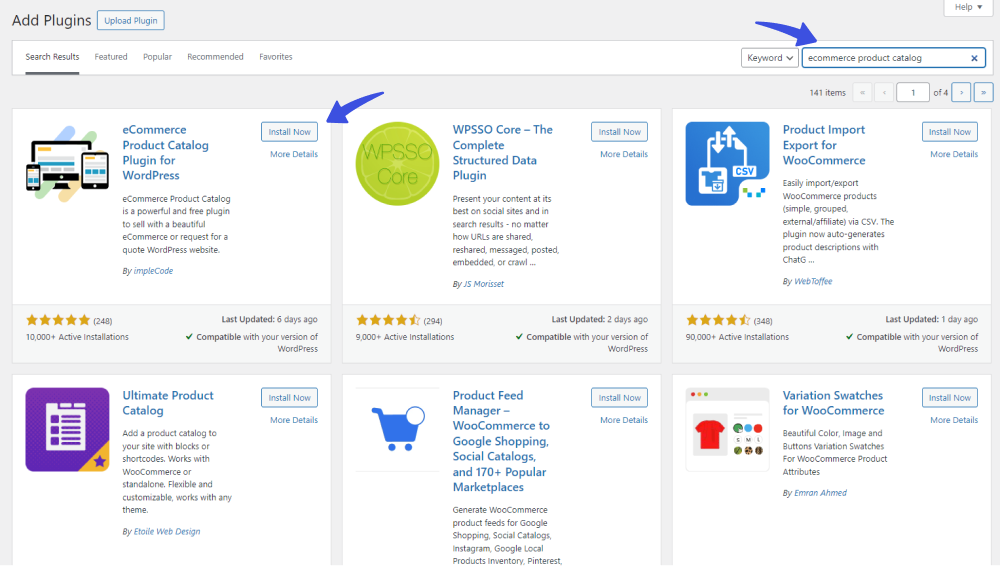Open Product Import Export for WooCommerce title
The height and width of the screenshot is (566, 1000).
pyautogui.click(x=824, y=145)
